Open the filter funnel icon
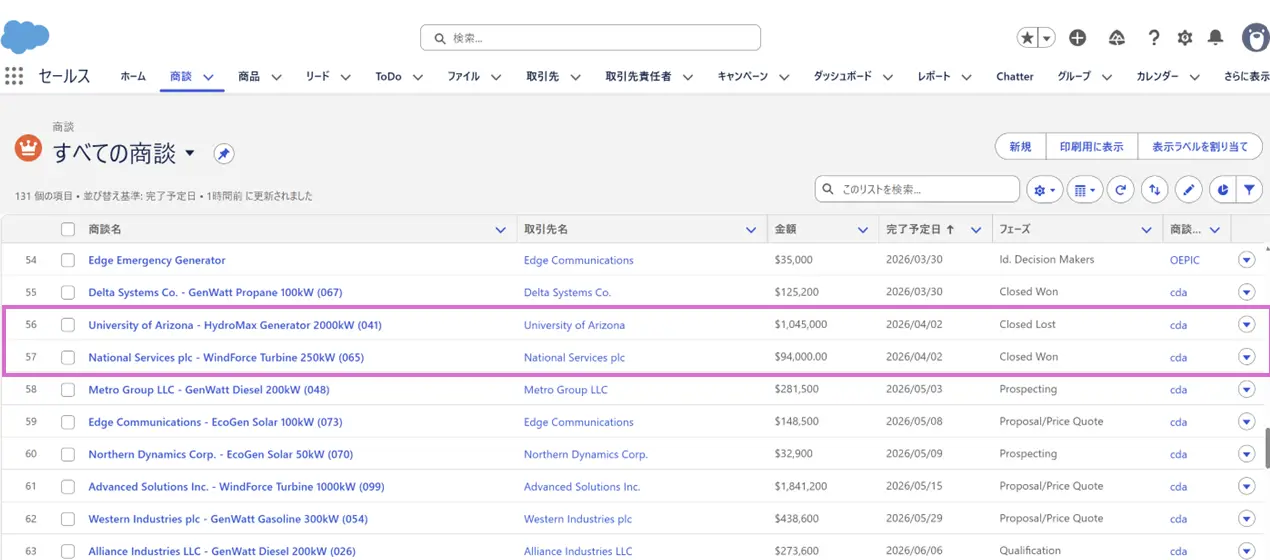 pos(1249,190)
